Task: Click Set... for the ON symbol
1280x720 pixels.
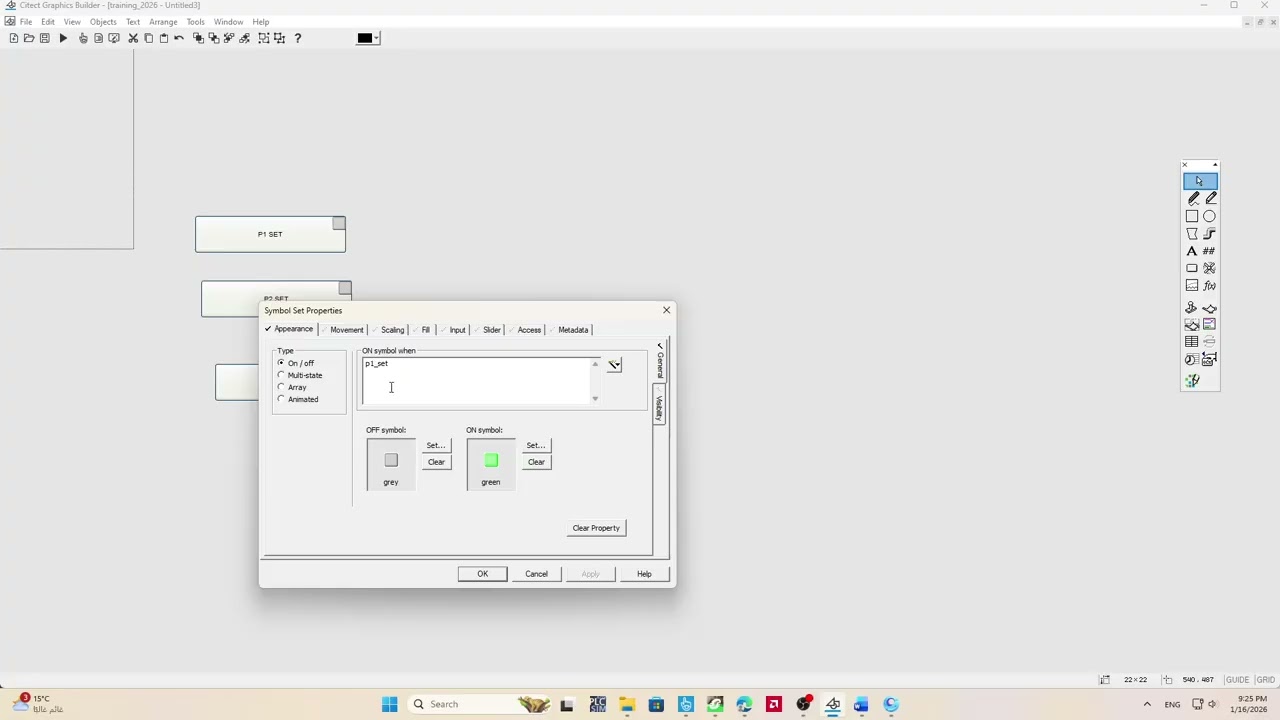Action: click(x=536, y=445)
